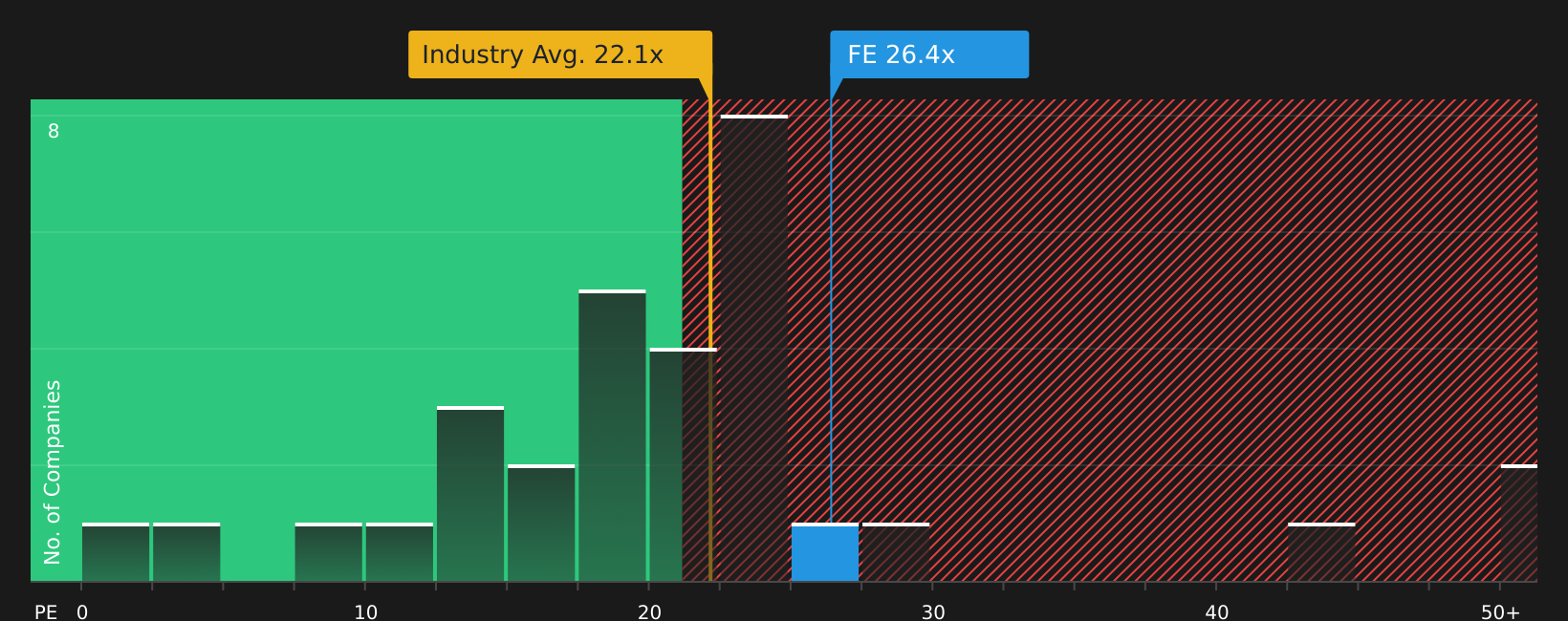The width and height of the screenshot is (1568, 621).
Task: Click the bar spanning PE 12.5 to 15
Action: [470, 494]
